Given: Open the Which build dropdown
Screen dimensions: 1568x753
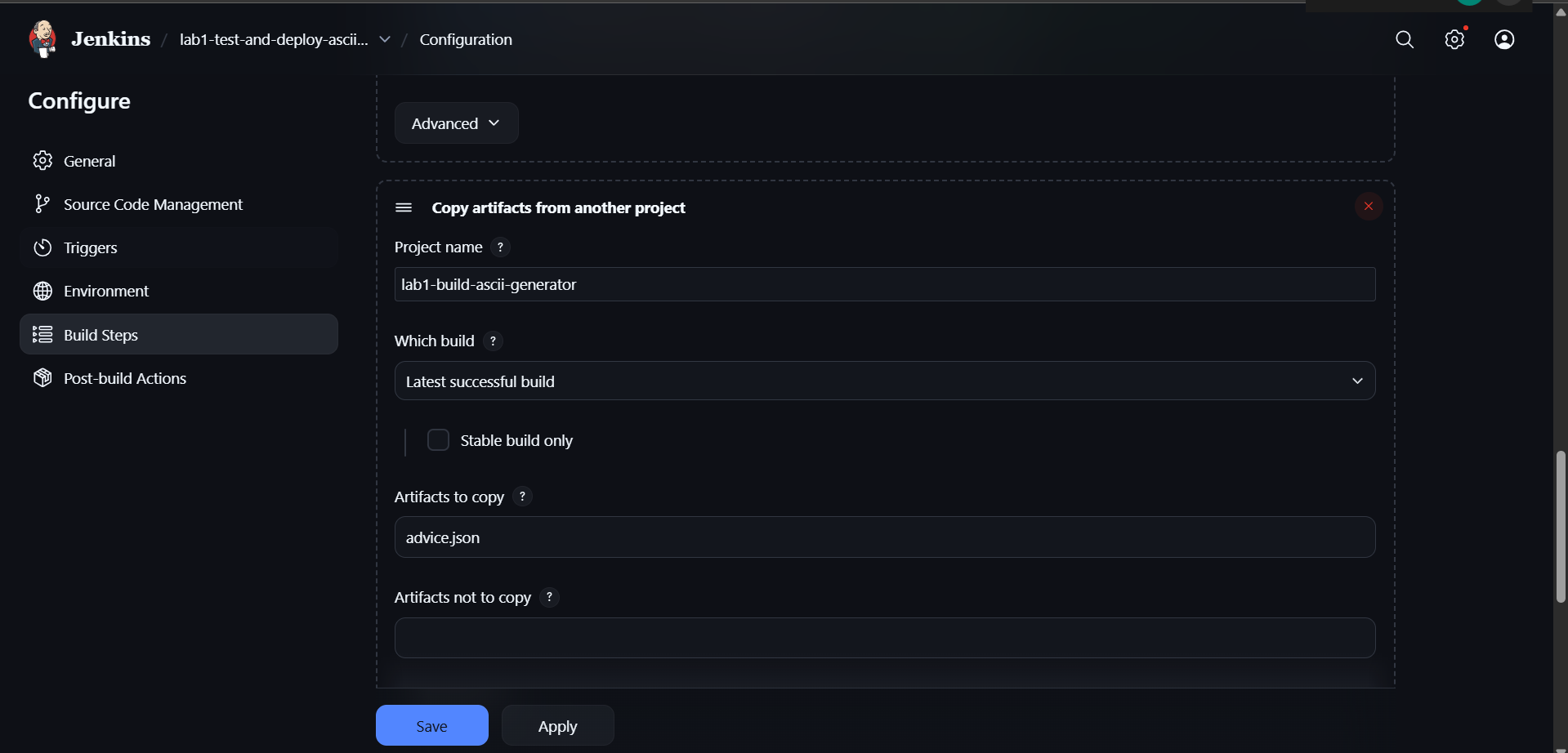Looking at the screenshot, I should [x=884, y=381].
